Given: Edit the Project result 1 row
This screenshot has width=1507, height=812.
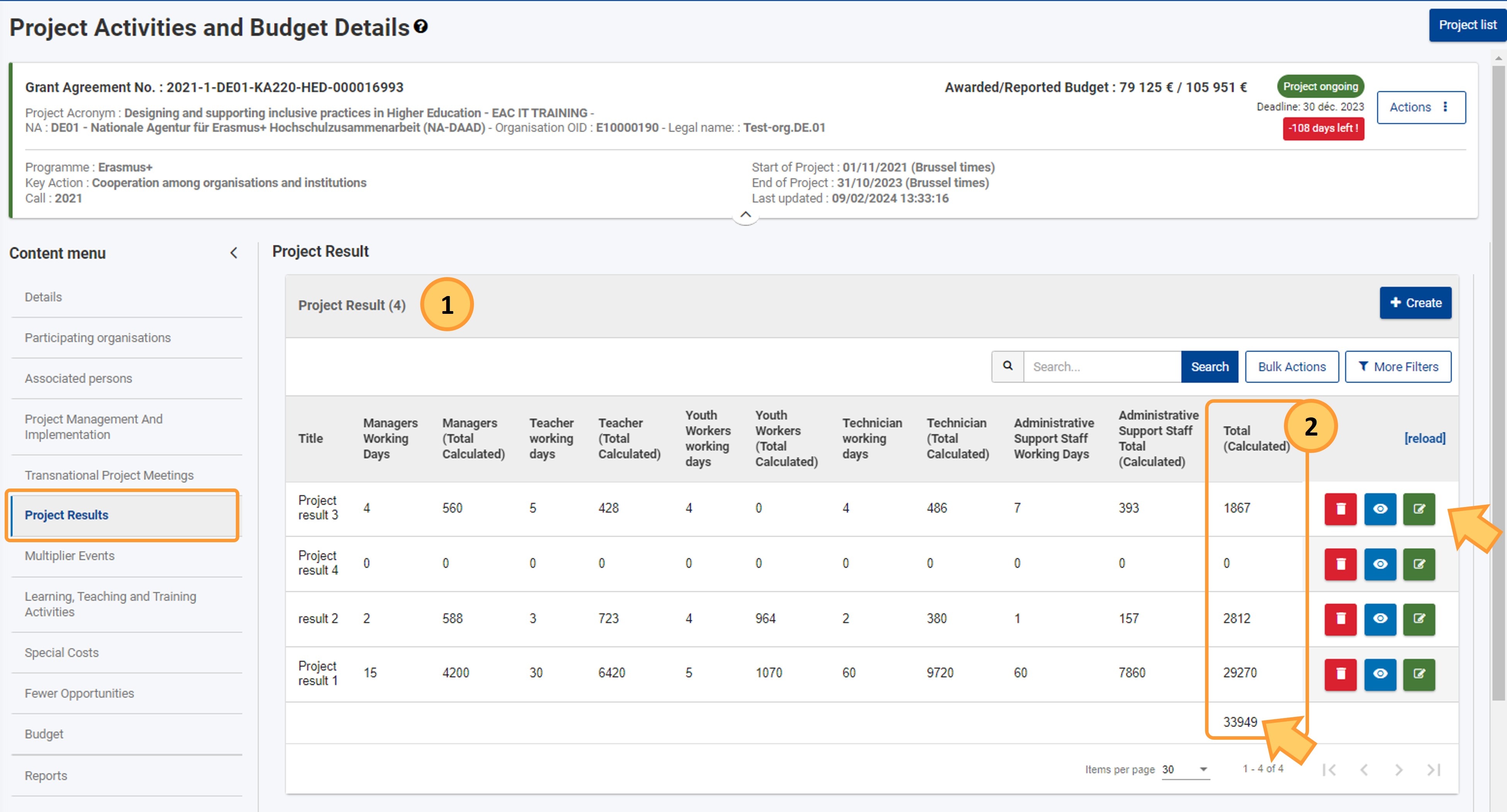Looking at the screenshot, I should pyautogui.click(x=1419, y=674).
